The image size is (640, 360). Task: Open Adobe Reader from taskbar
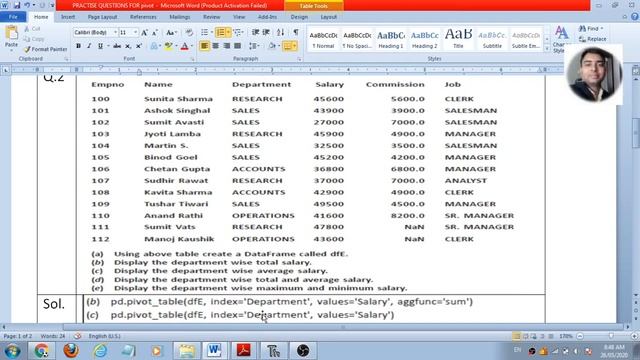tap(244, 350)
